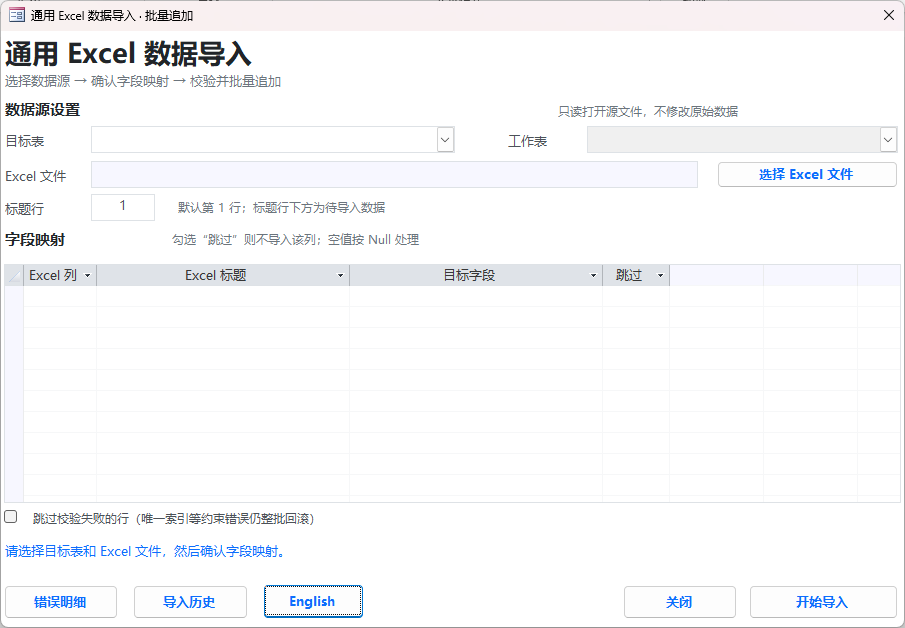905x628 pixels.
Task: Close the Excel import dialog window
Action: pos(889,16)
